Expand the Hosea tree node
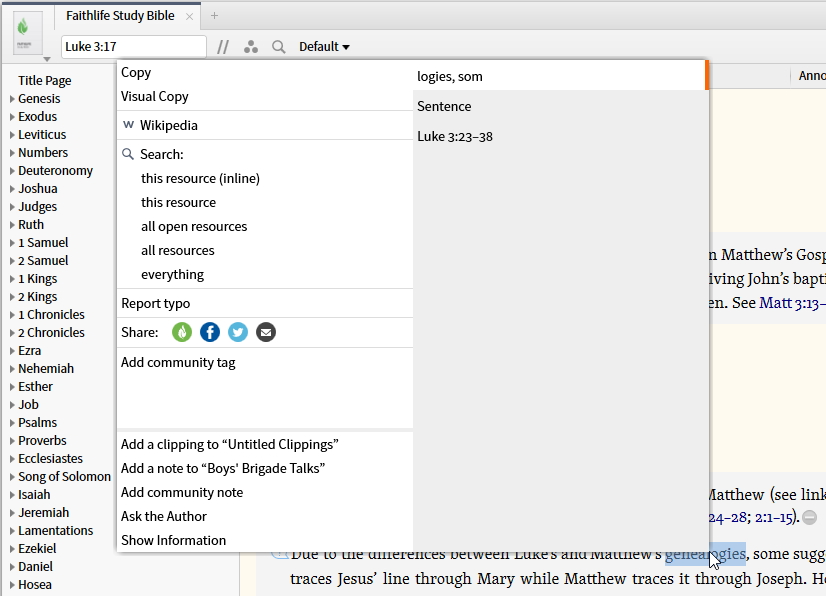 point(12,585)
